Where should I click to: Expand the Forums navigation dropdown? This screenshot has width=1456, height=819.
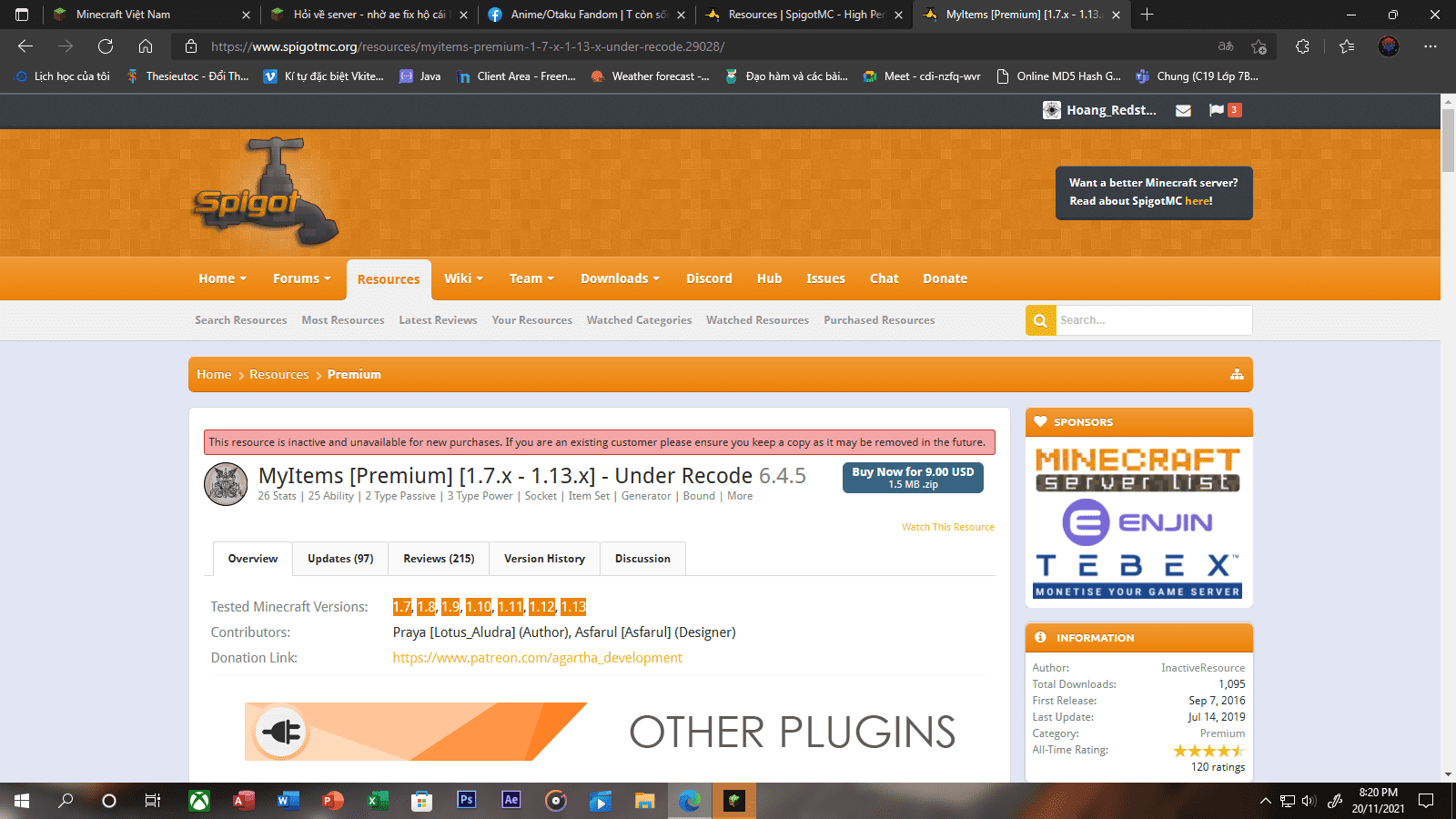302,278
